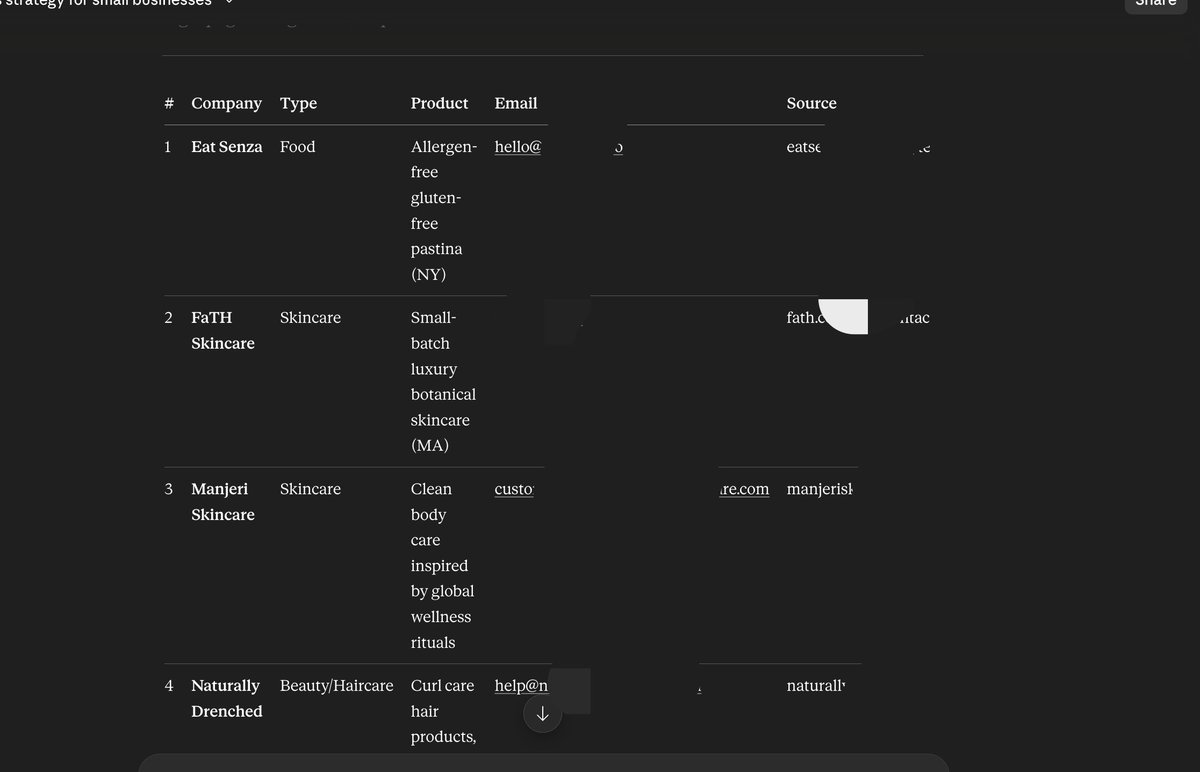
Task: Click the 'Company' column header
Action: pos(226,103)
